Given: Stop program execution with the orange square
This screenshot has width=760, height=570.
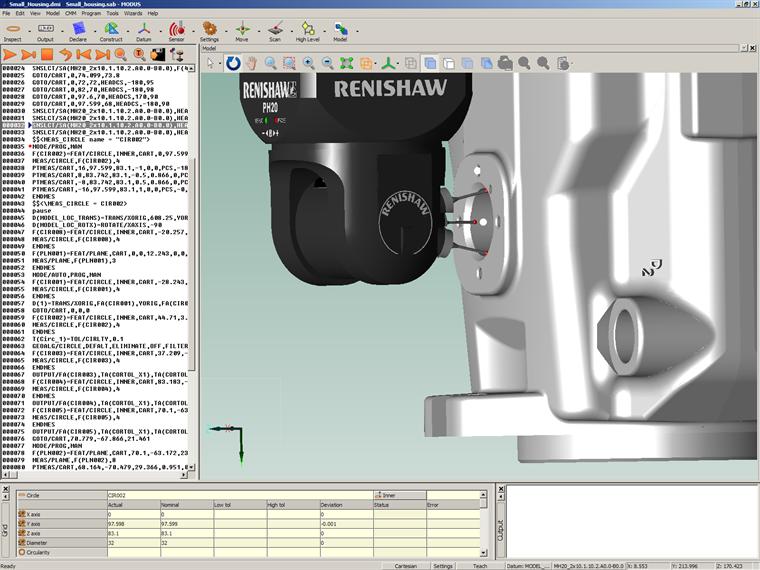Looking at the screenshot, I should click(x=47, y=55).
